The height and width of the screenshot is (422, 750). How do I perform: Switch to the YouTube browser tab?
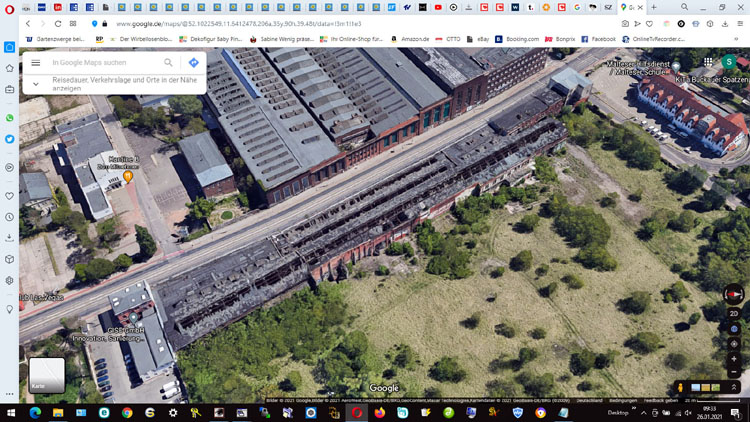tap(438, 7)
